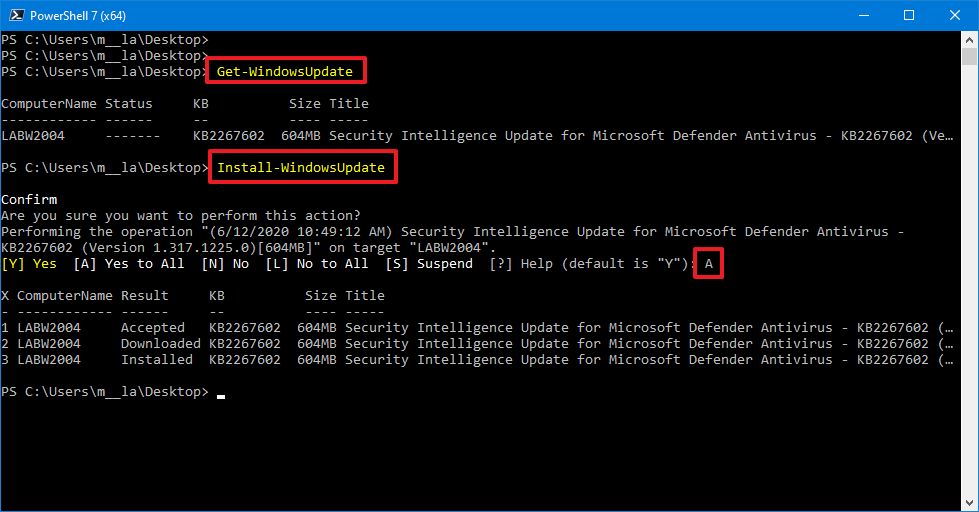This screenshot has width=979, height=512.
Task: Click the scrollbar up arrow
Action: 969,39
